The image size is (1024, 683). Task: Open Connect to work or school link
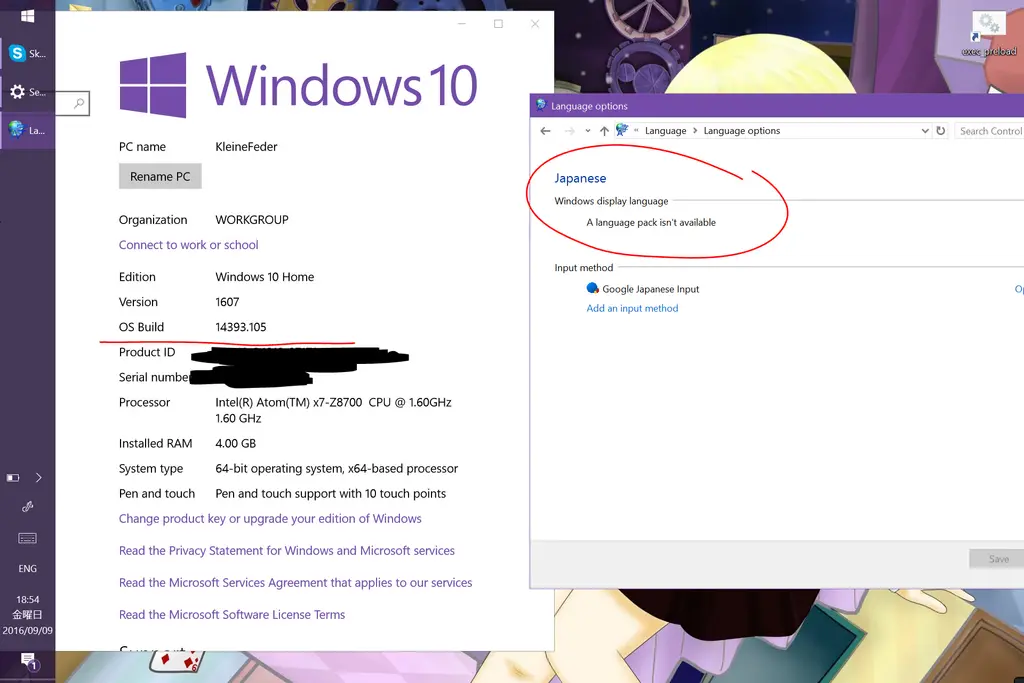189,245
